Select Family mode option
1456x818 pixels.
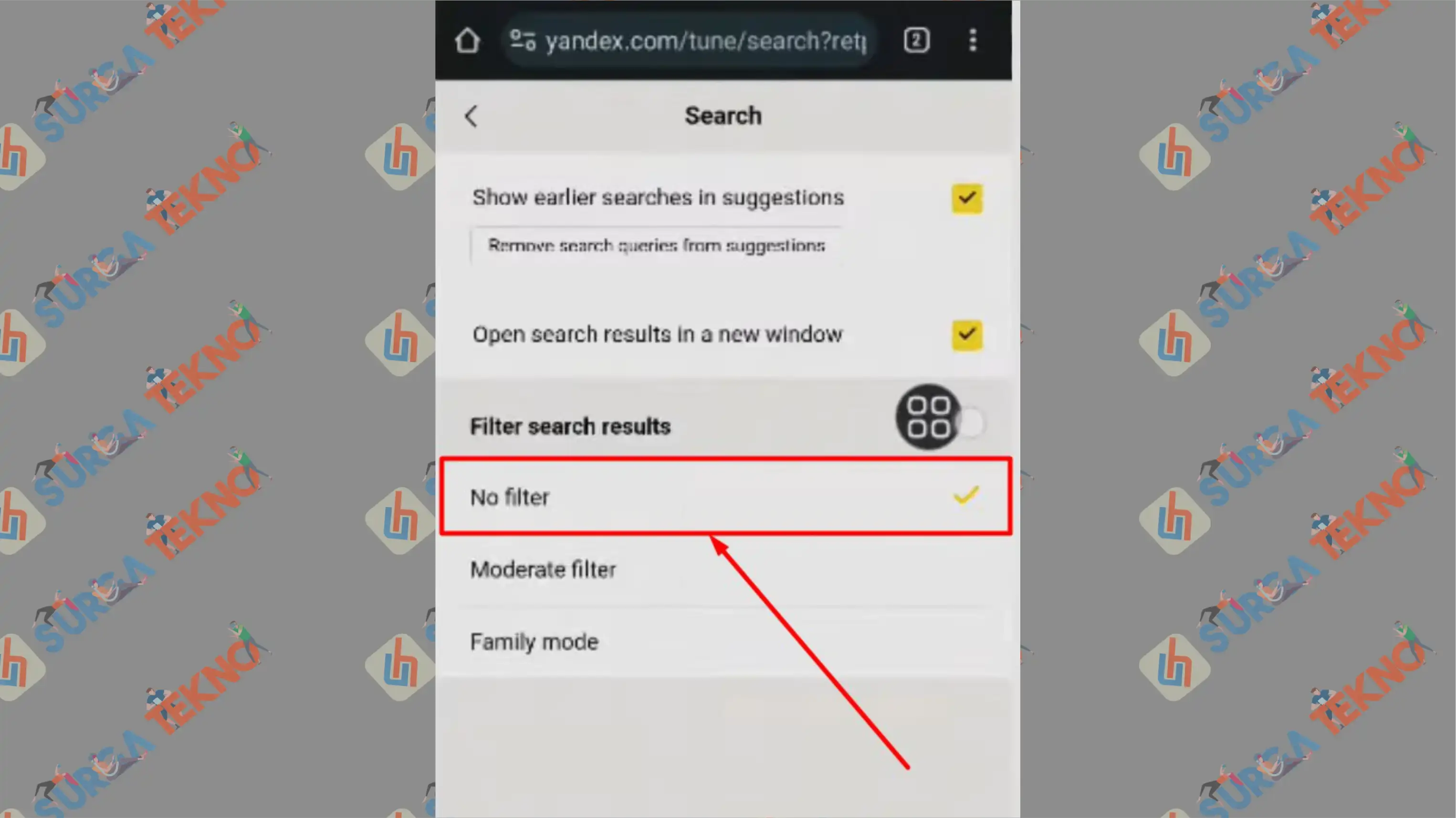(x=533, y=641)
